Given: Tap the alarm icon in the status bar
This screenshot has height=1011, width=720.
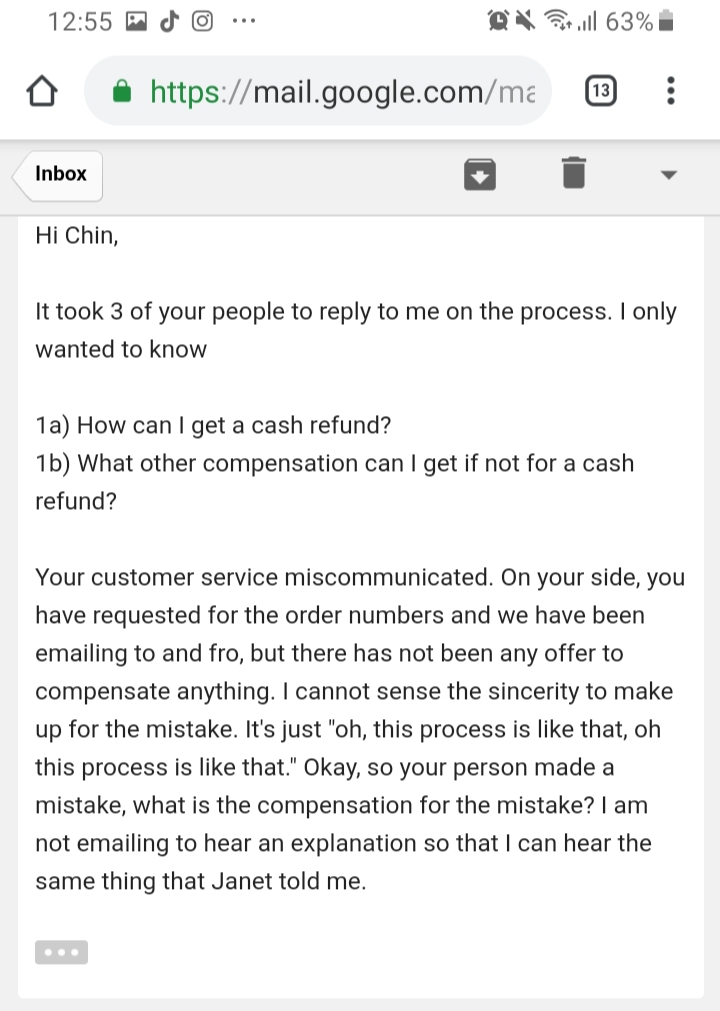Looking at the screenshot, I should click(x=498, y=21).
